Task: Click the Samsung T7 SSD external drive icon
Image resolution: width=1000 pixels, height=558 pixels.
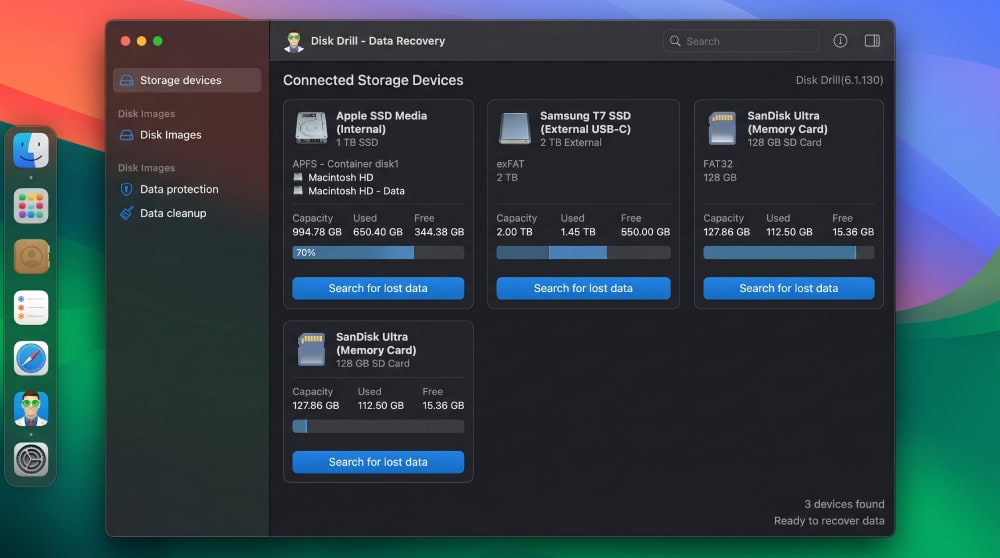Action: click(x=515, y=128)
